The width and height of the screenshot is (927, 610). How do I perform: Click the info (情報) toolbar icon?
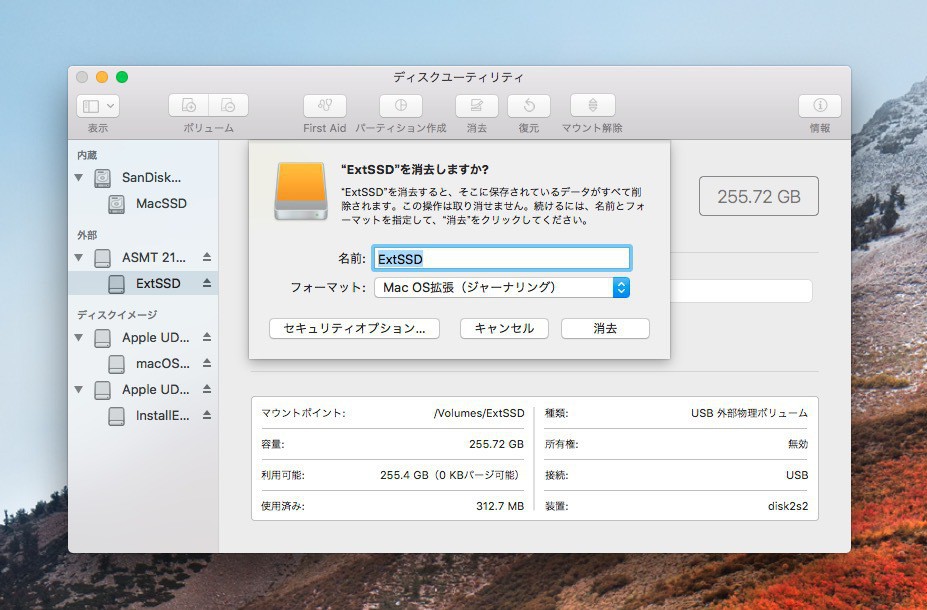[x=819, y=106]
